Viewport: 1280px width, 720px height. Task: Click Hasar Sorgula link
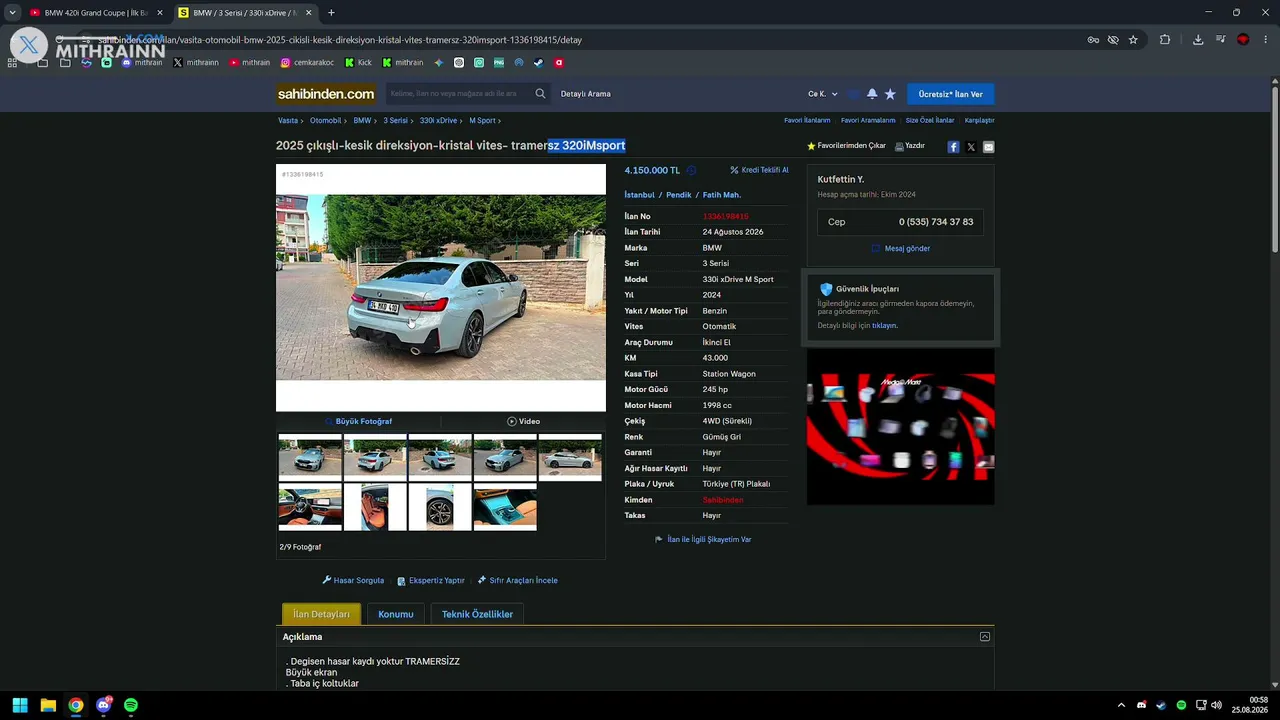353,580
